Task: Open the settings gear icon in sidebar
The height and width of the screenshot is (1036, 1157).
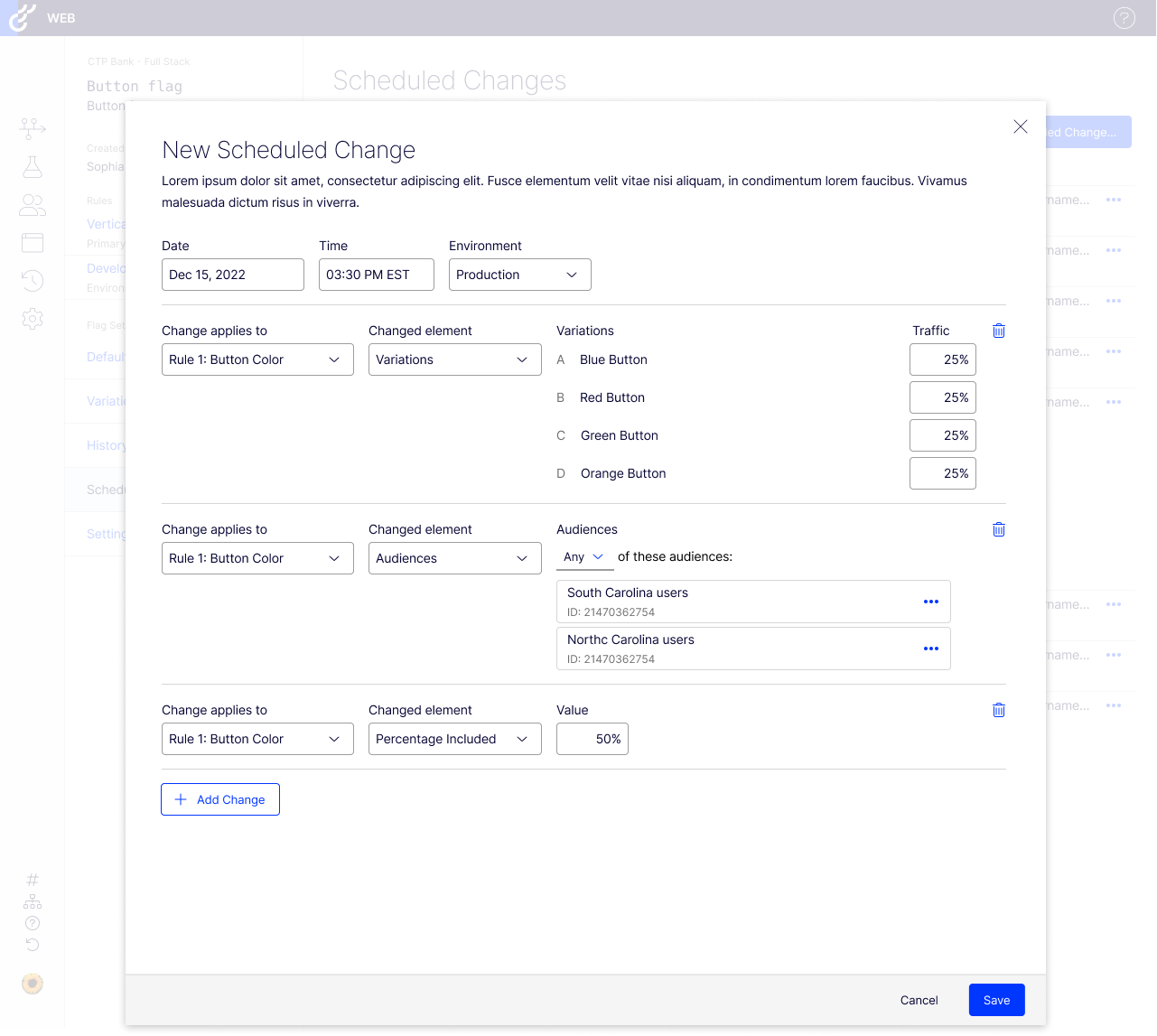Action: 33,319
